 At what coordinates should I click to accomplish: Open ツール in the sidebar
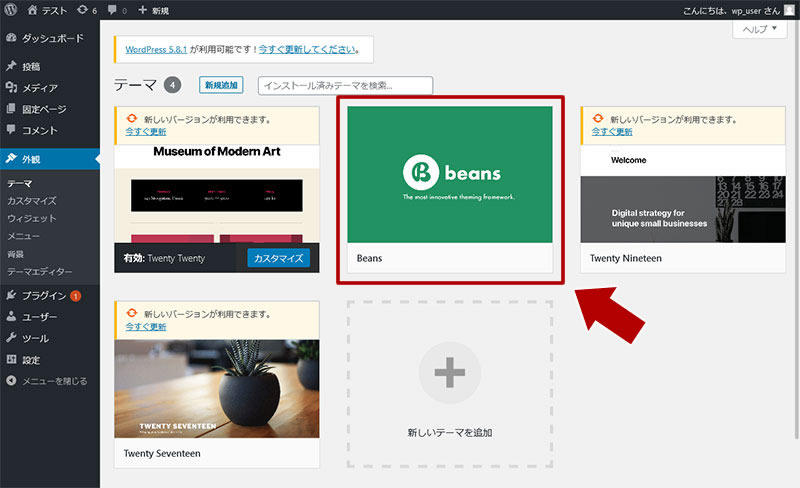(x=50, y=338)
